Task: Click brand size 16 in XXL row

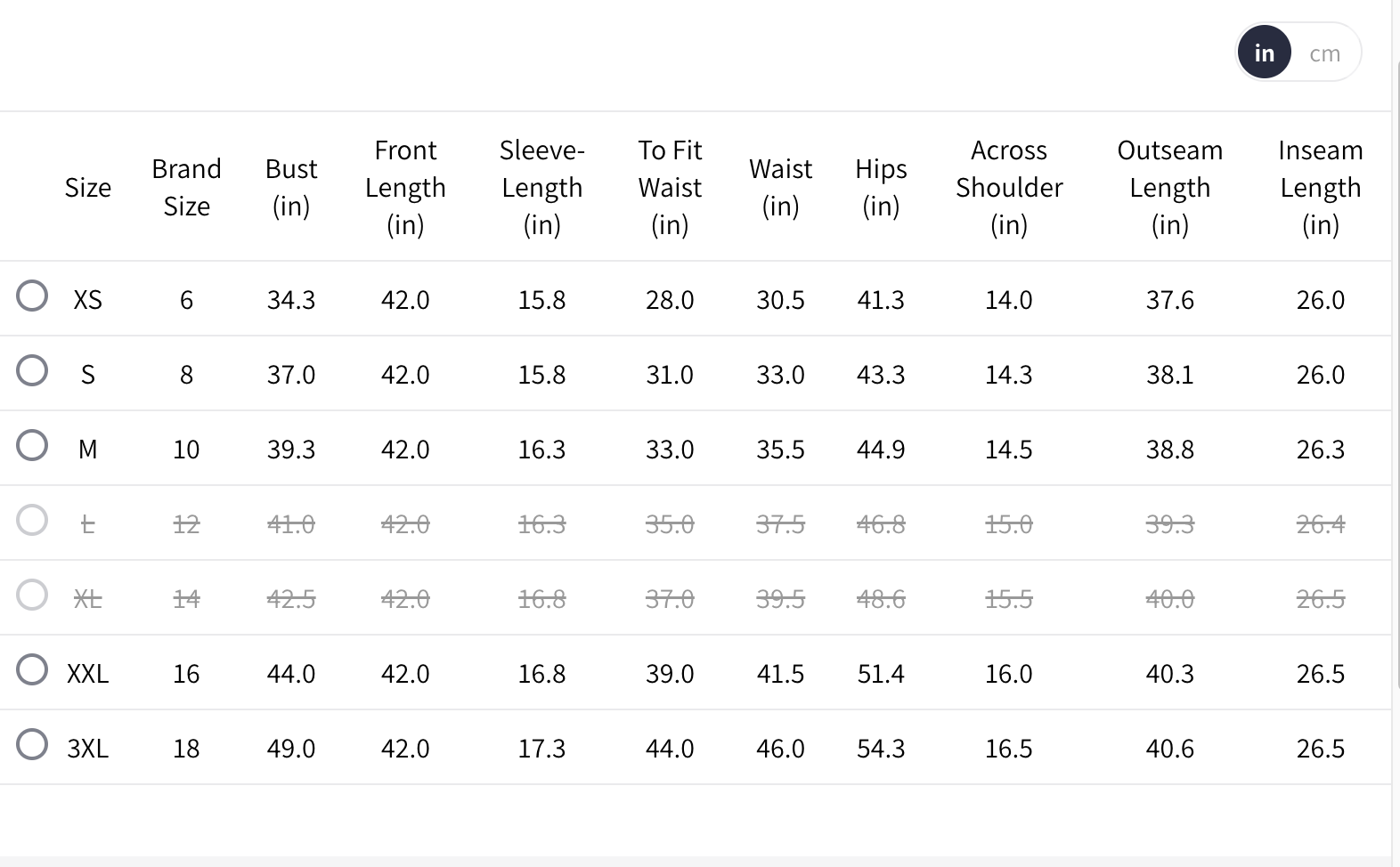Action: (x=186, y=674)
